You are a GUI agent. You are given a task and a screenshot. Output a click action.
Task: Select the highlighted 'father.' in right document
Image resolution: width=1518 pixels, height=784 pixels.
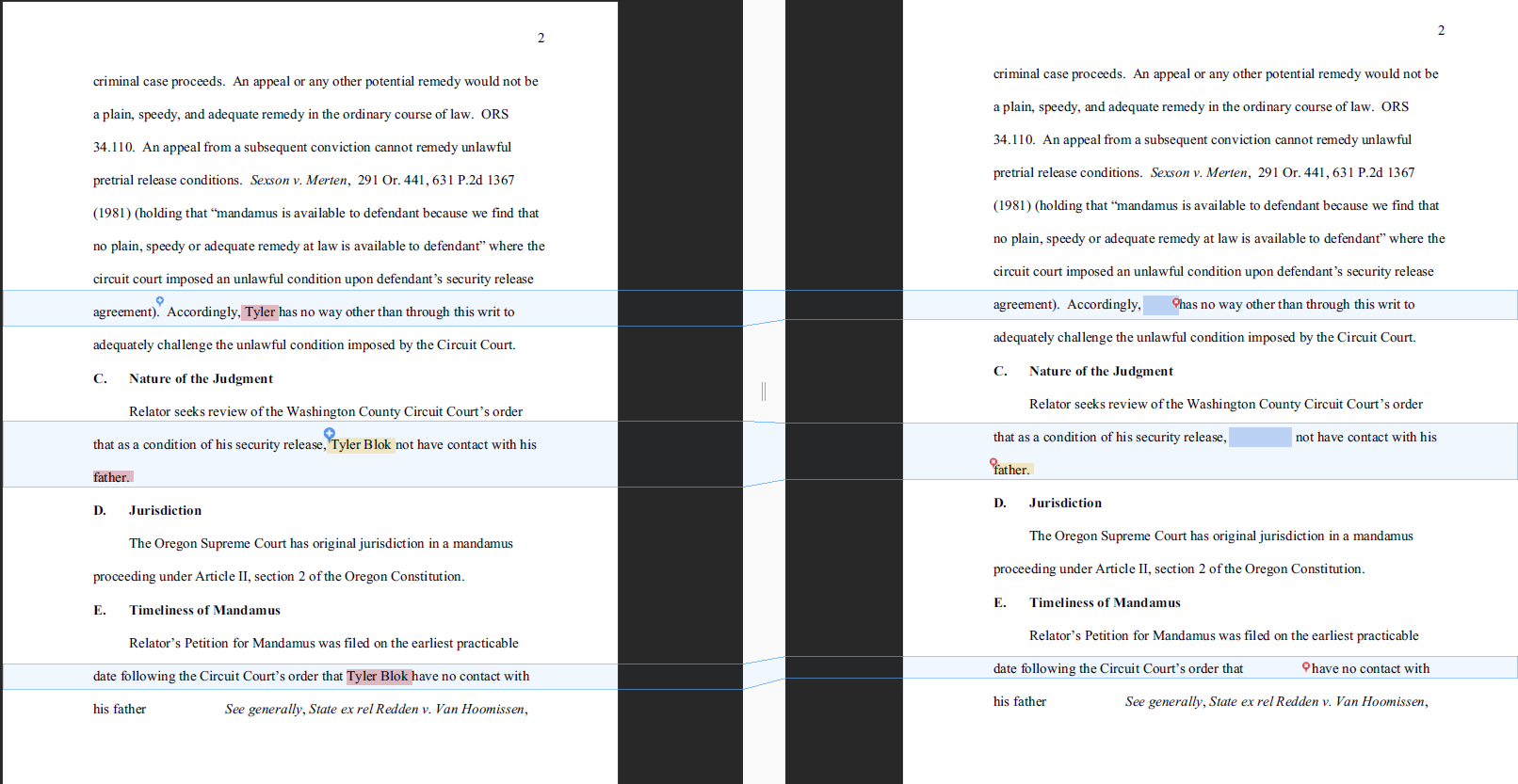(x=1012, y=470)
